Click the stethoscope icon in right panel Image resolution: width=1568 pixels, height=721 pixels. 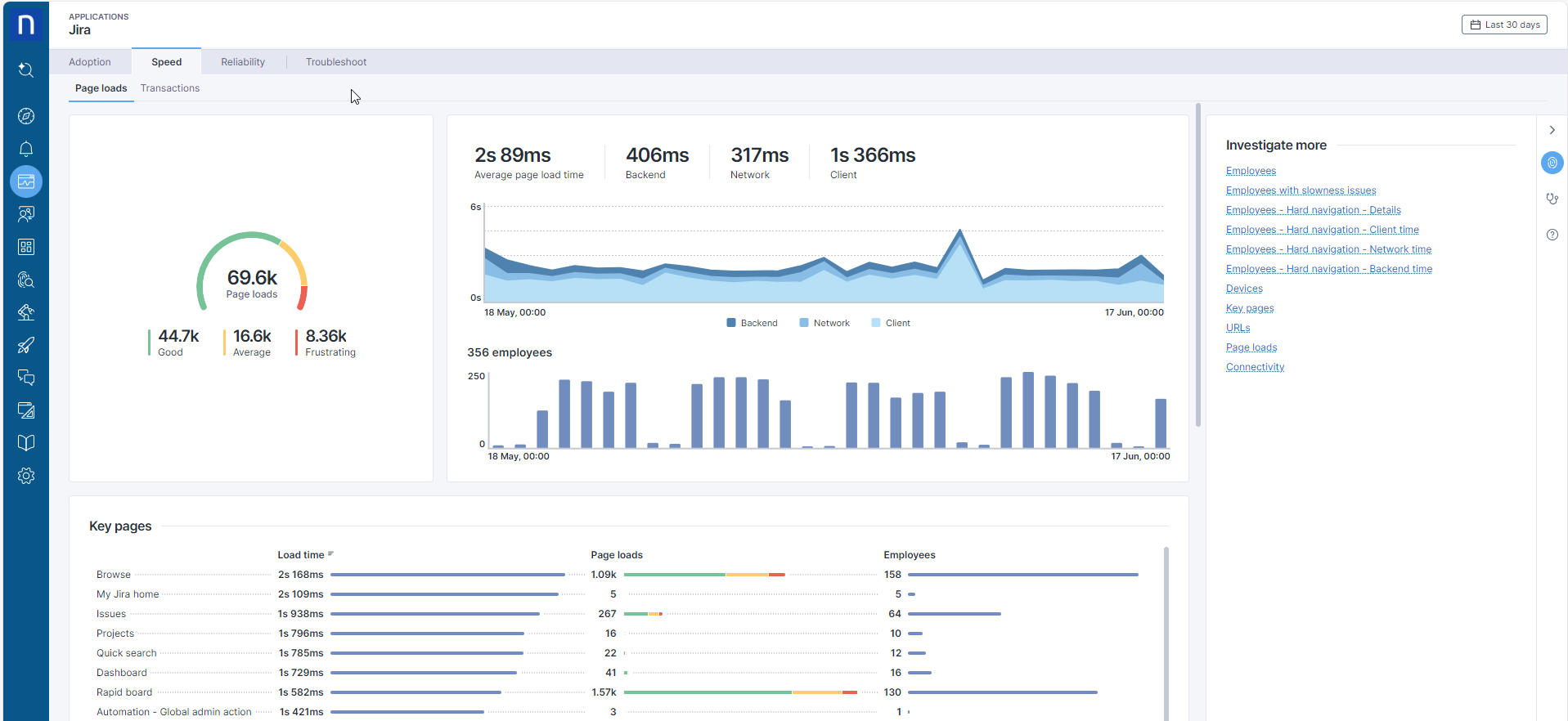(x=1552, y=199)
